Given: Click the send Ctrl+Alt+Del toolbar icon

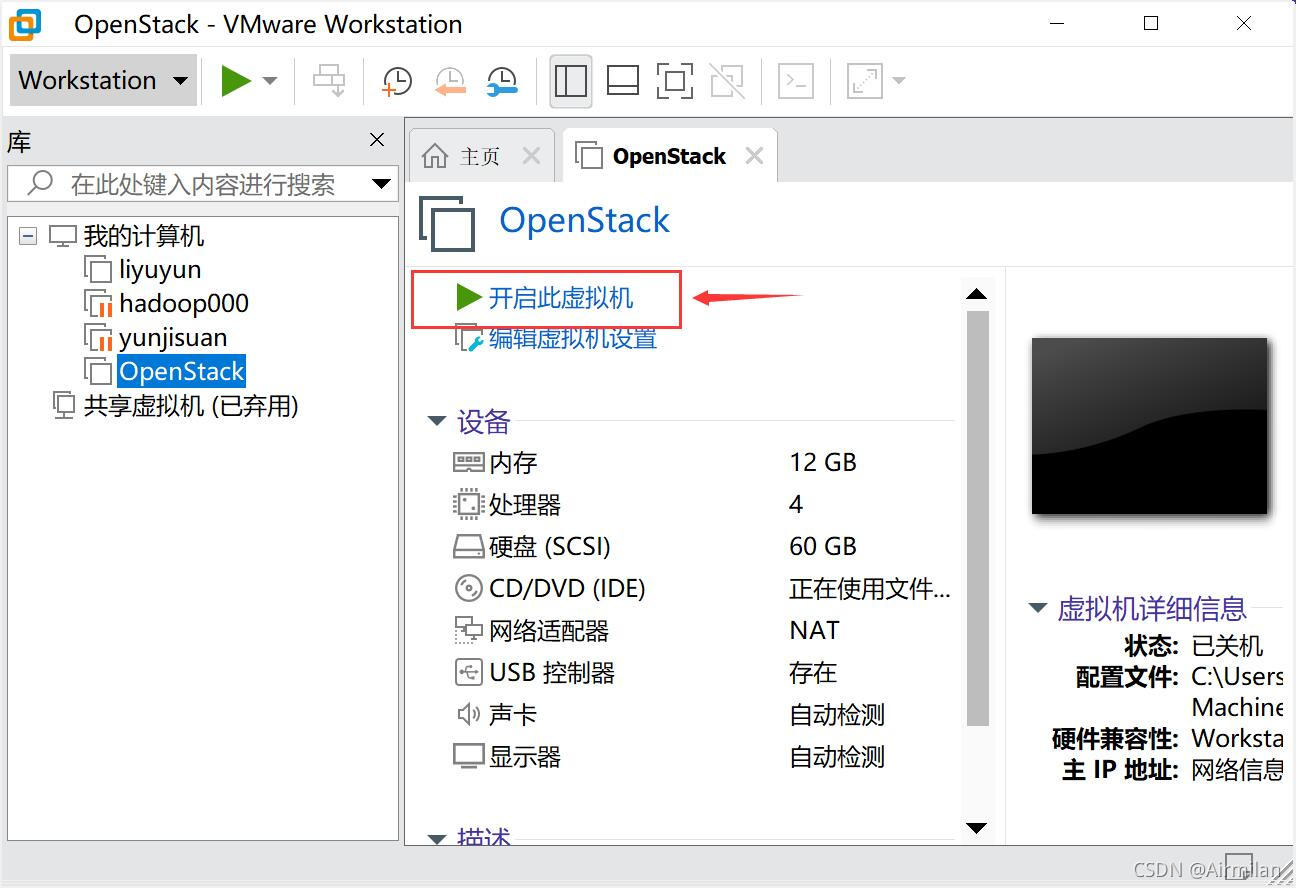Looking at the screenshot, I should [328, 81].
